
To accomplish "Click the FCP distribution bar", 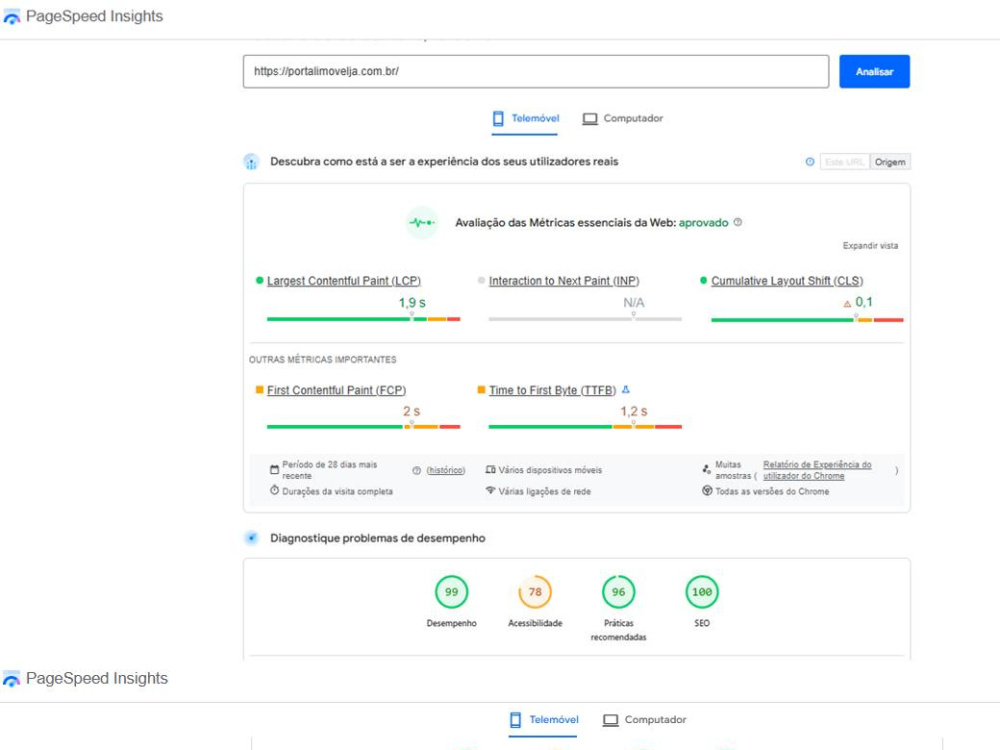I will click(x=364, y=426).
